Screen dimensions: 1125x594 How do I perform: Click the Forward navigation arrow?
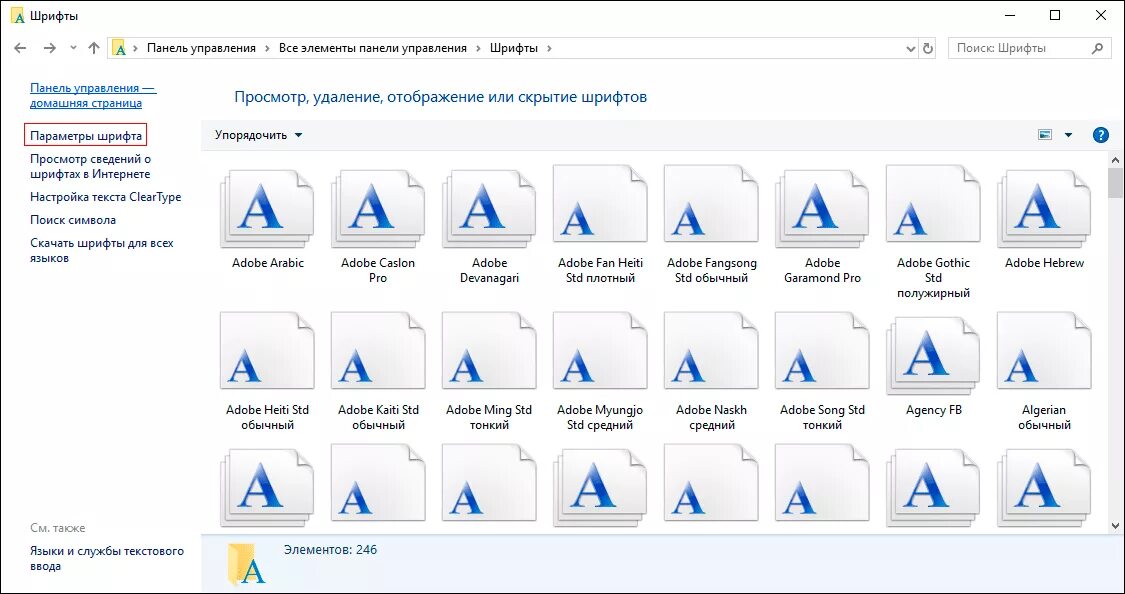tap(50, 48)
